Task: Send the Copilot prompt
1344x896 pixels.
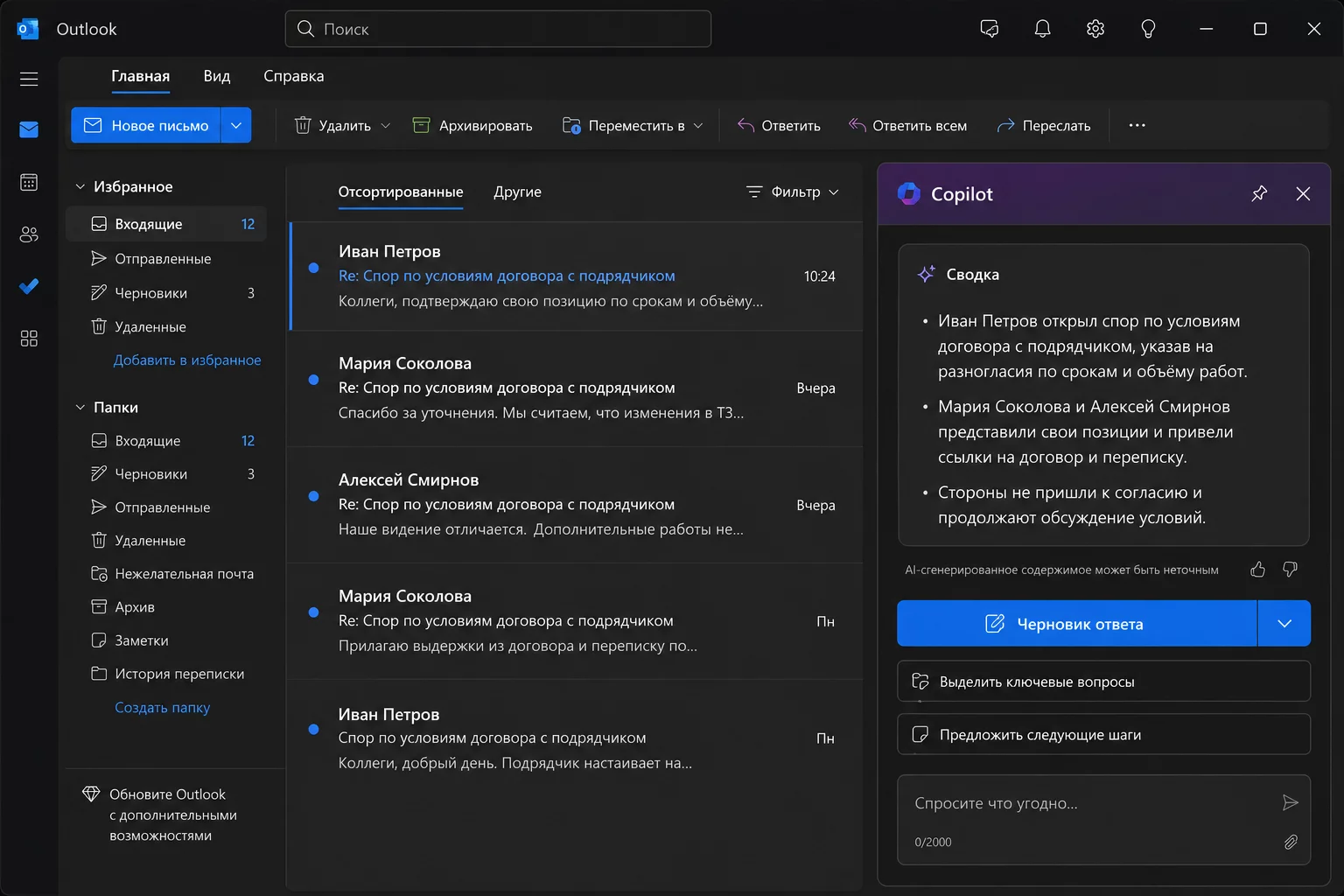Action: coord(1290,802)
